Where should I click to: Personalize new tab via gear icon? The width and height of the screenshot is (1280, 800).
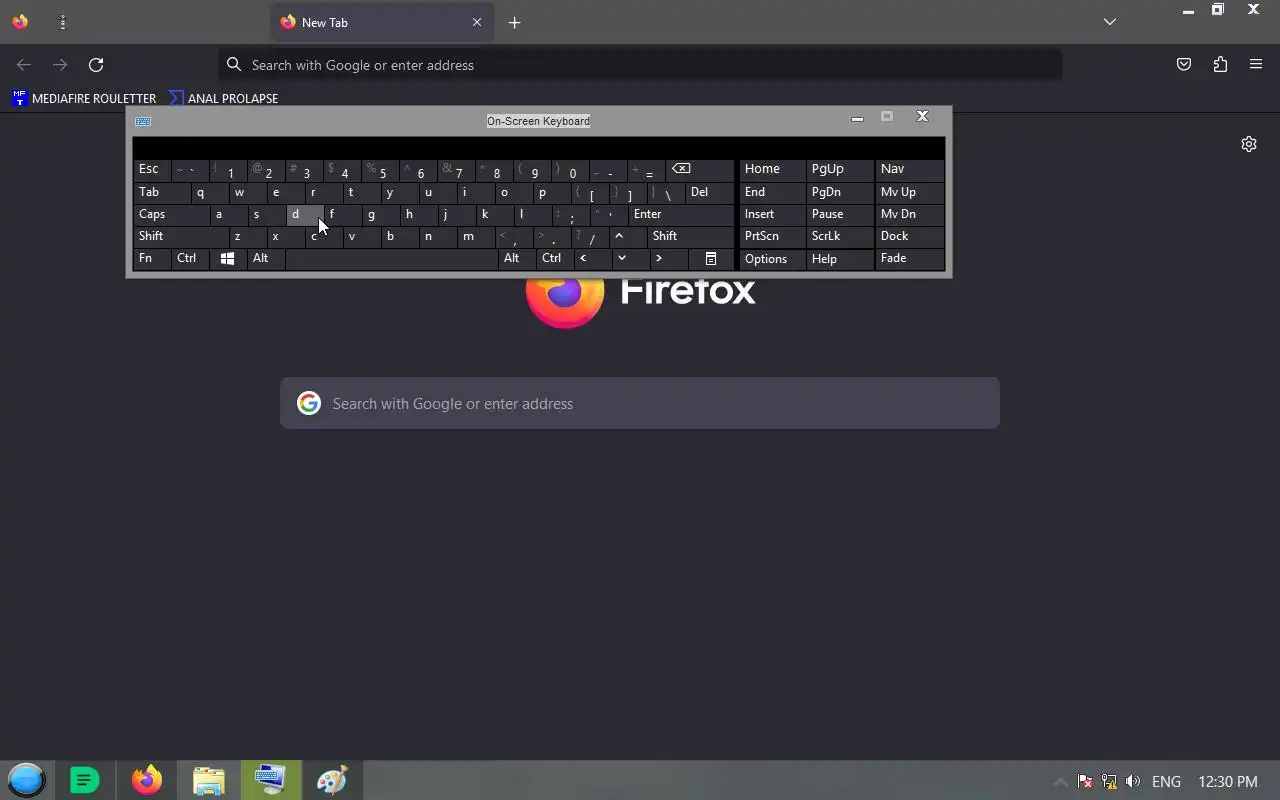click(x=1249, y=144)
